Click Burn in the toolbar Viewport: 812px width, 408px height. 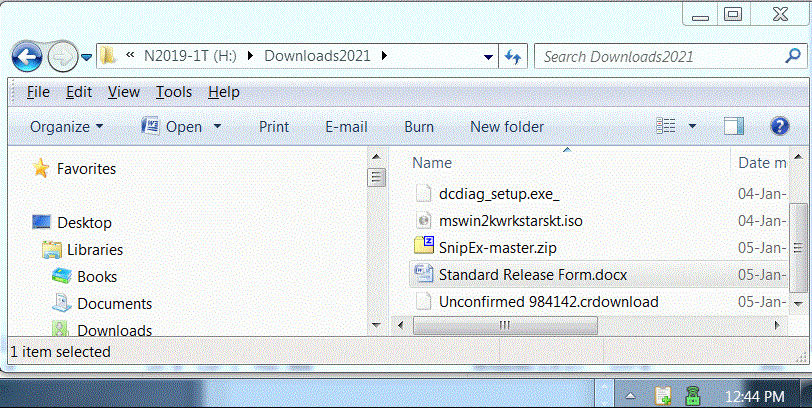[419, 127]
